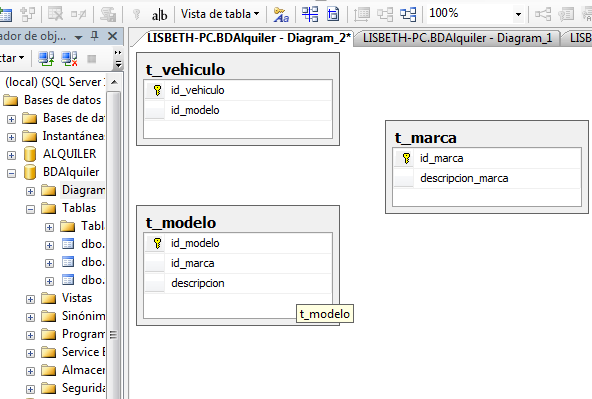Click Delete Tables From Database icon
Screen dimensions: 592x399
[x=56, y=14]
